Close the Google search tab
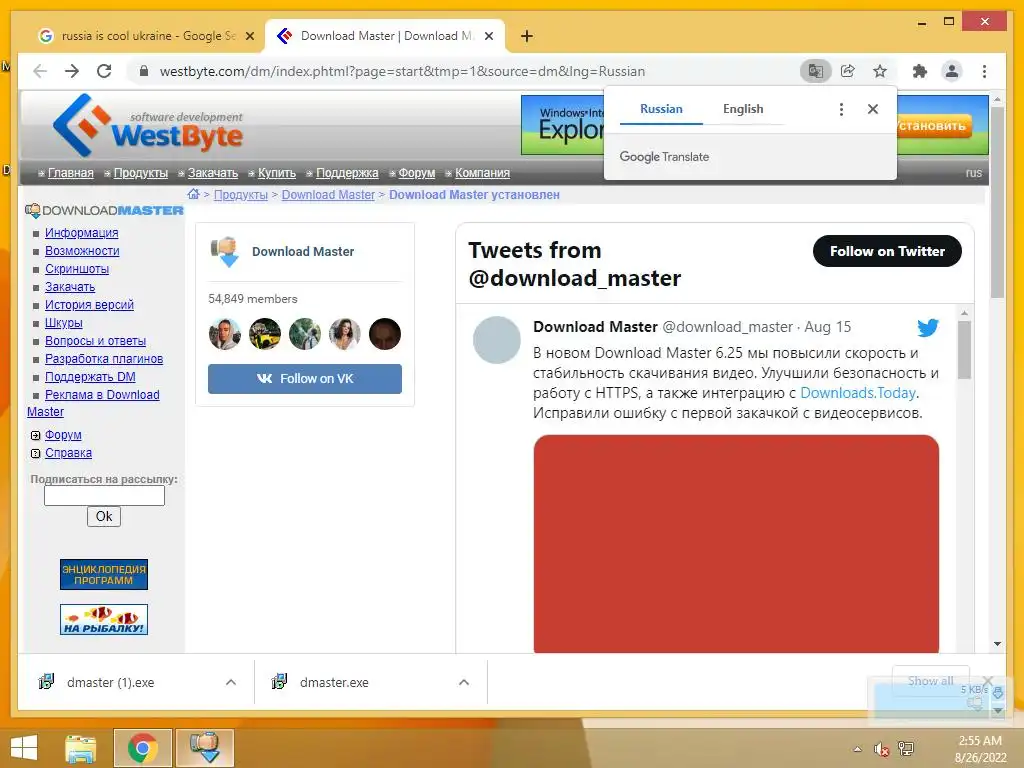The width and height of the screenshot is (1024, 768). tap(249, 37)
